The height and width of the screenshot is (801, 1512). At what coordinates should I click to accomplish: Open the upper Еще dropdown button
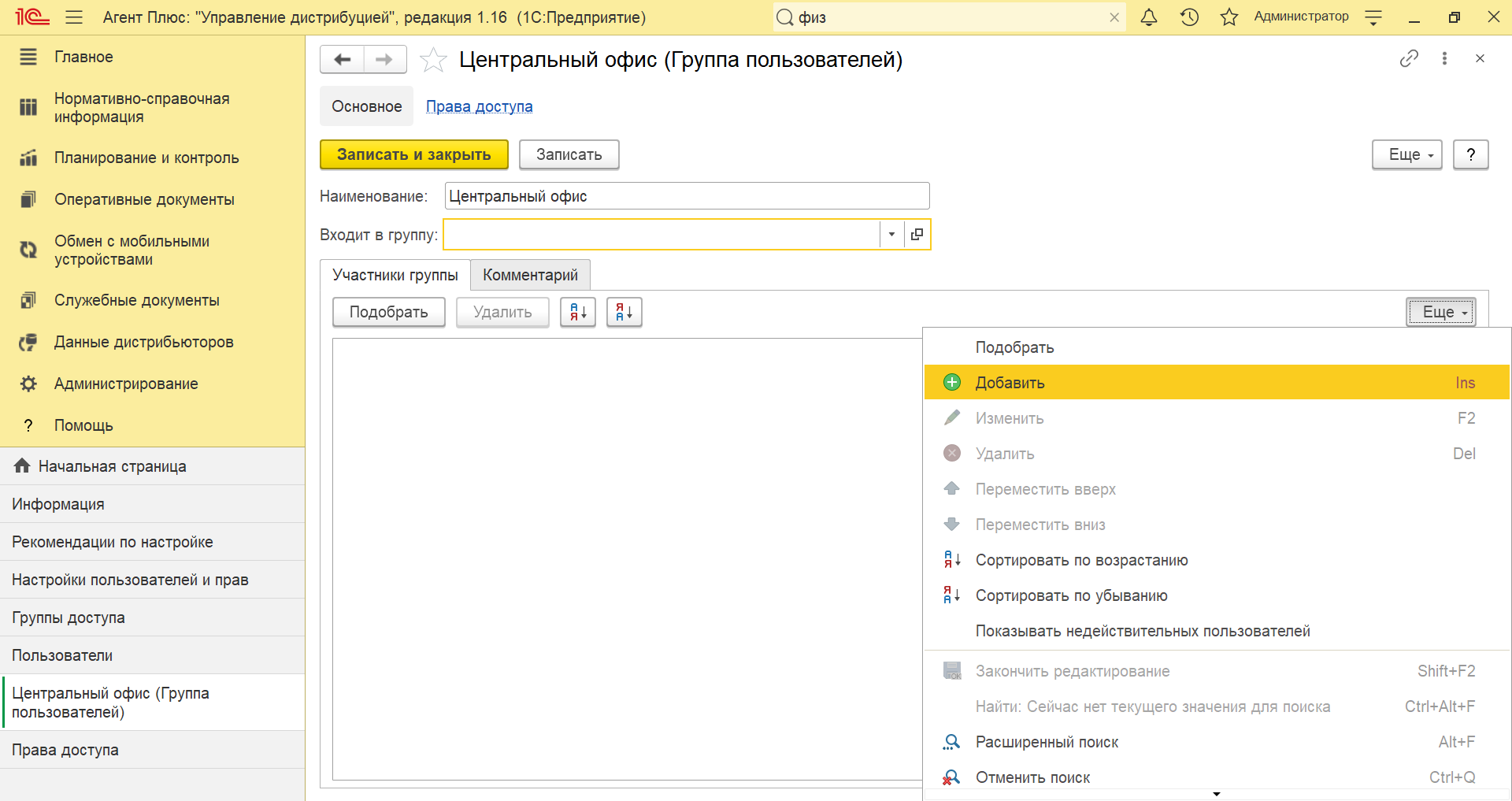1407,154
